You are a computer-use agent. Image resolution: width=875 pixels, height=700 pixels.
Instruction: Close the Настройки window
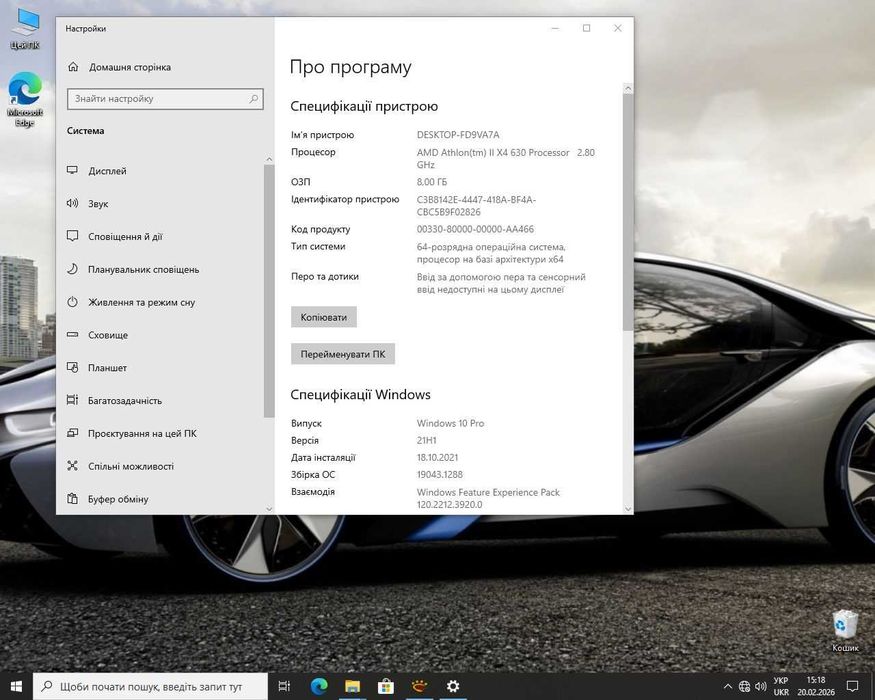click(x=618, y=28)
